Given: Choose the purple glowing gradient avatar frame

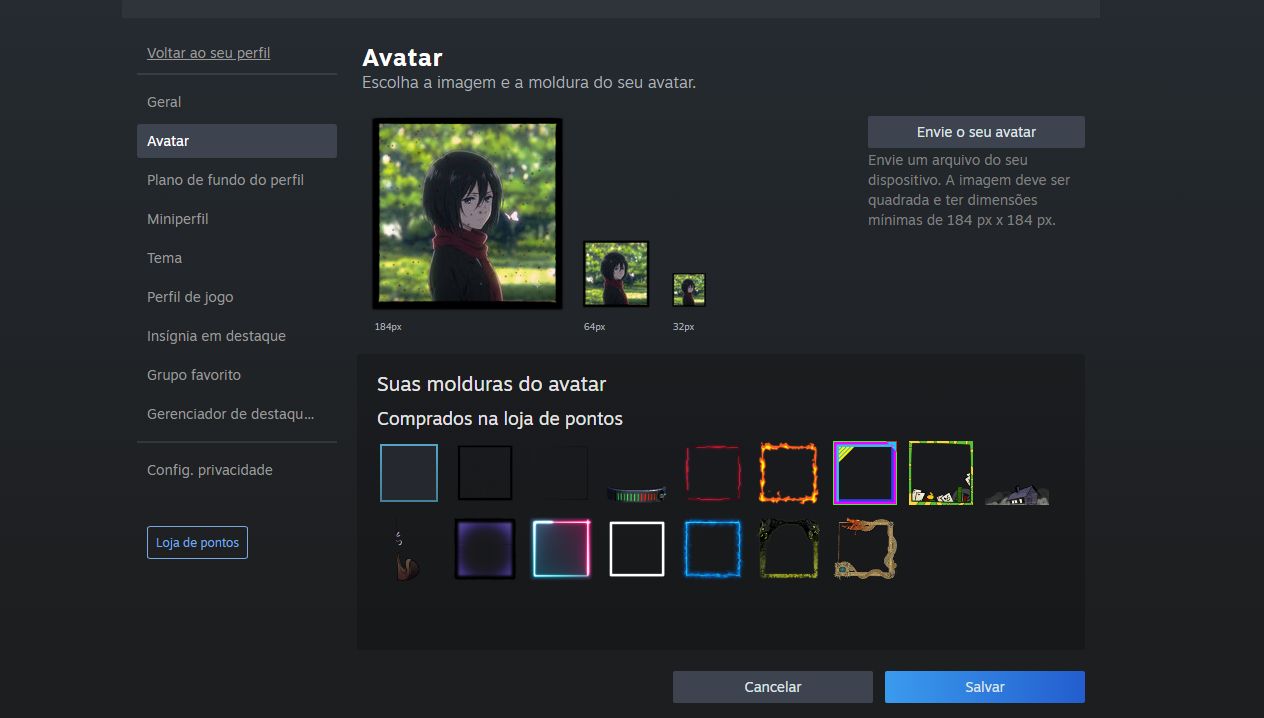Looking at the screenshot, I should pos(485,549).
